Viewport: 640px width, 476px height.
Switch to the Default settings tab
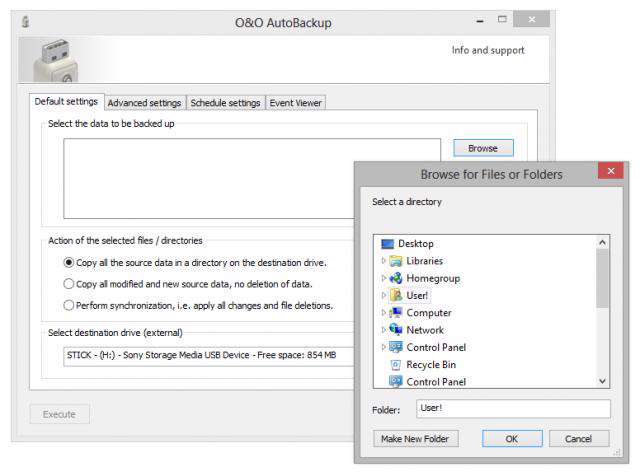coord(66,101)
